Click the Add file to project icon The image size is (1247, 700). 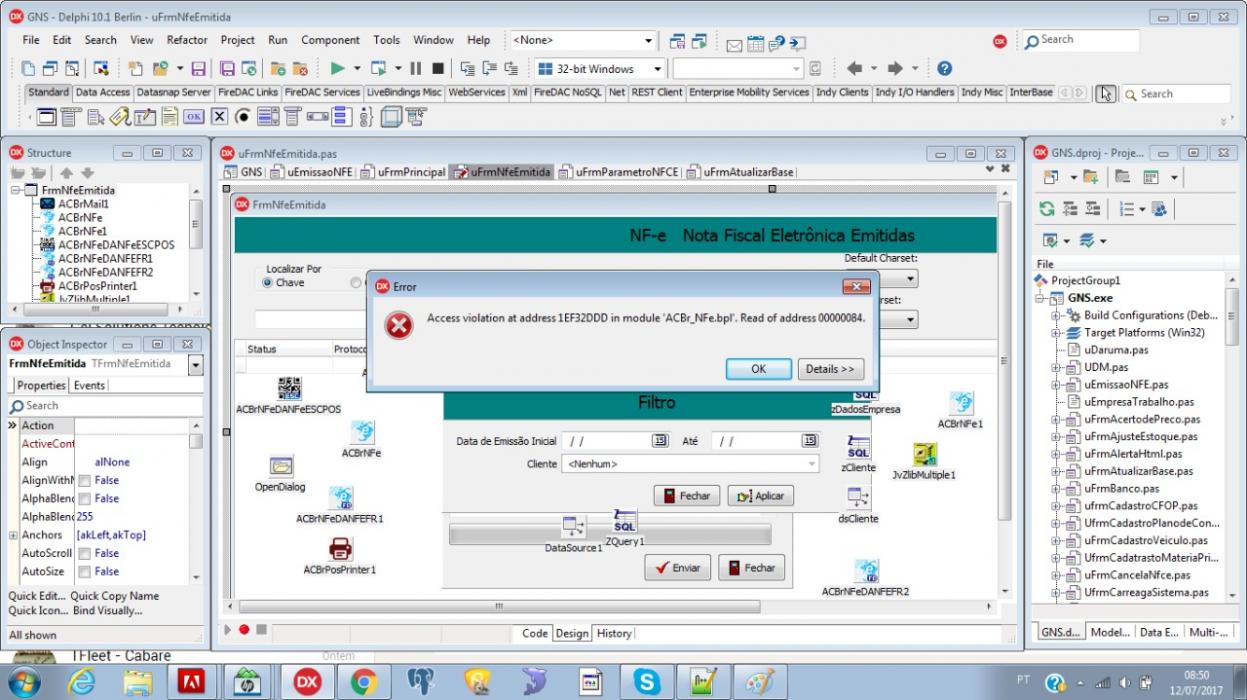(x=1091, y=177)
